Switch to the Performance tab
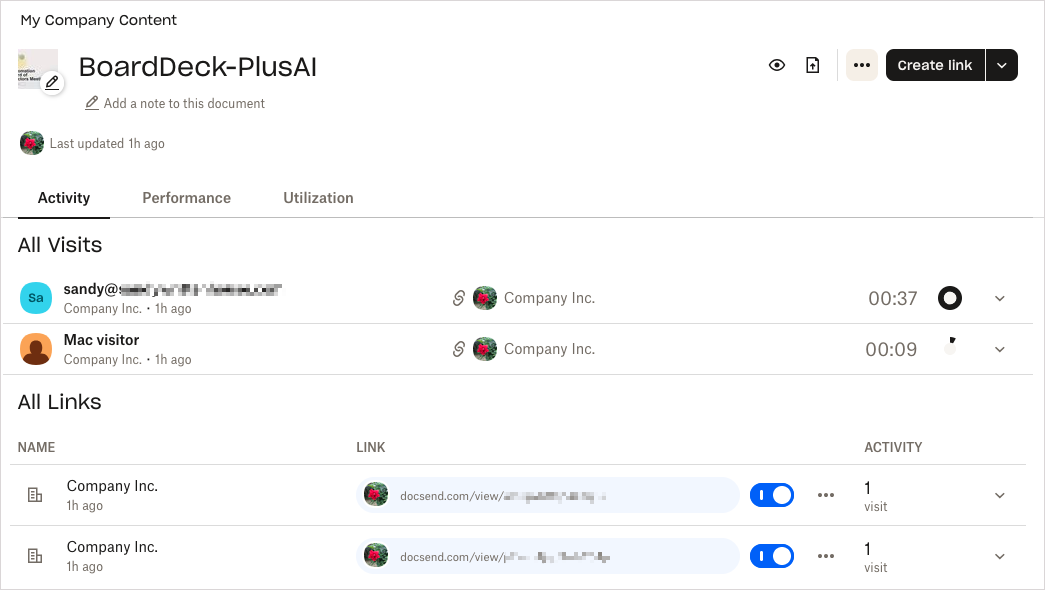Screen dimensions: 1045x590 [x=186, y=198]
